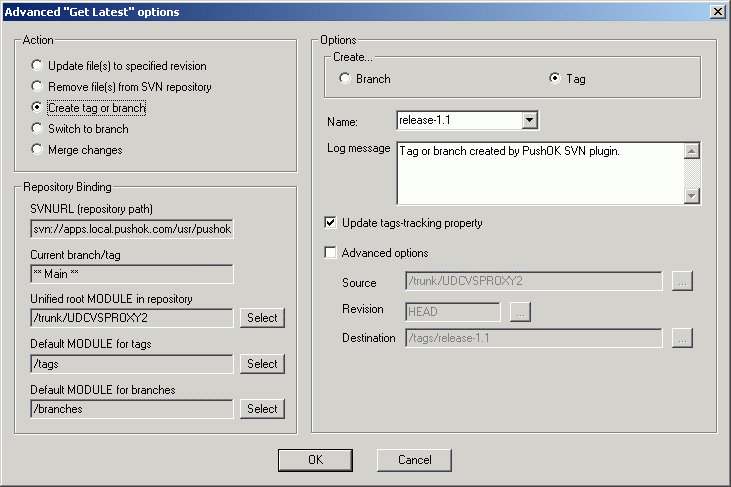
Task: Click inside the Log message text area
Action: (541, 173)
